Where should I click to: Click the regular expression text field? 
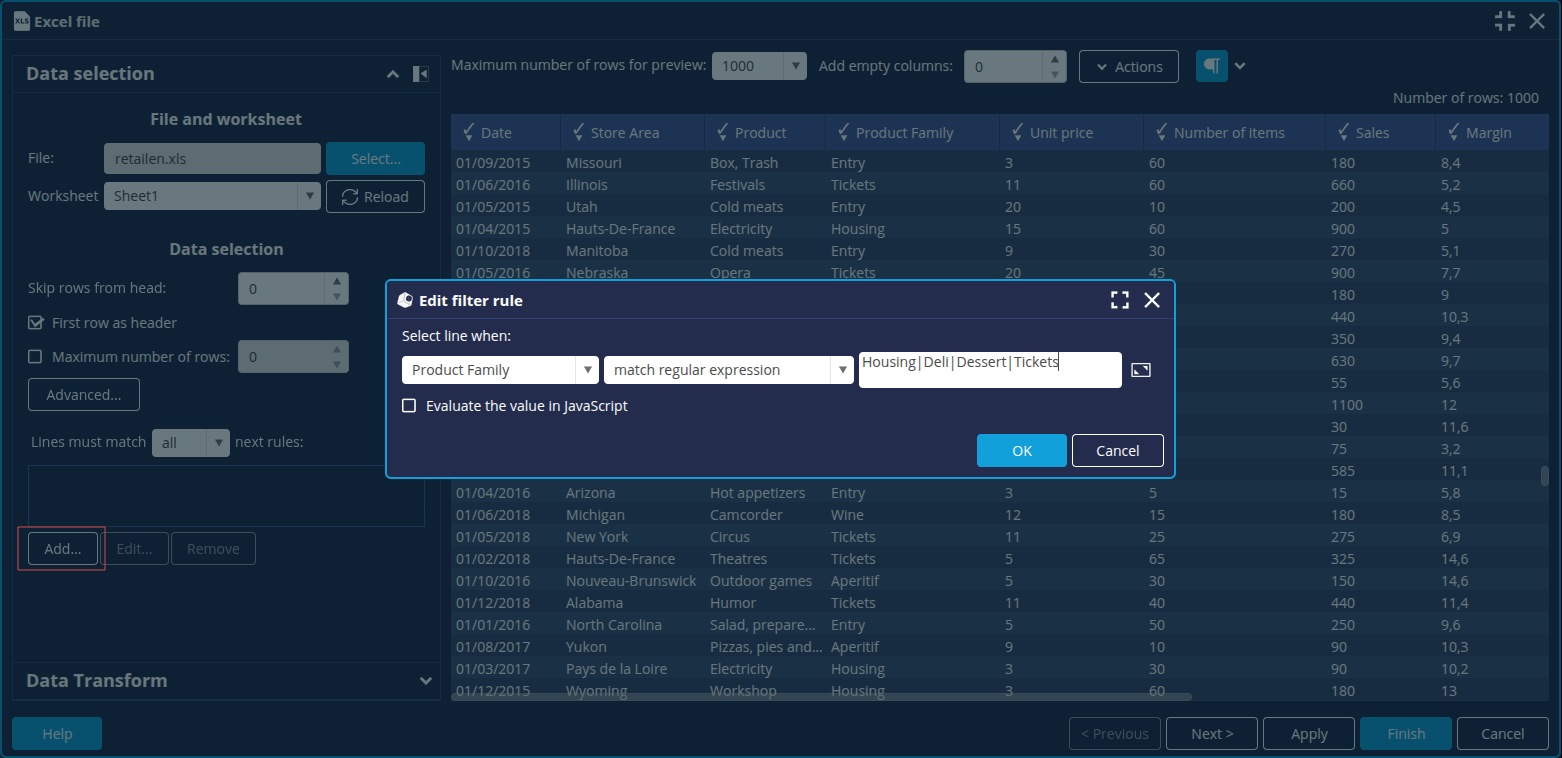[989, 369]
